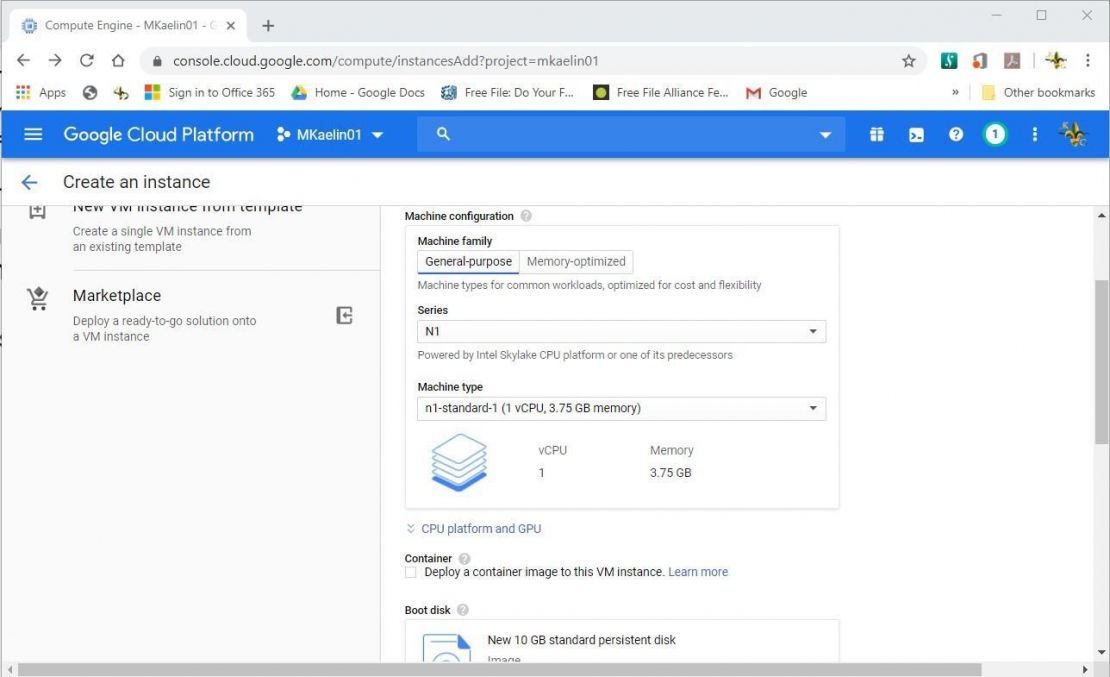Select the General-purpose machine family tab
1110x677 pixels.
[467, 261]
